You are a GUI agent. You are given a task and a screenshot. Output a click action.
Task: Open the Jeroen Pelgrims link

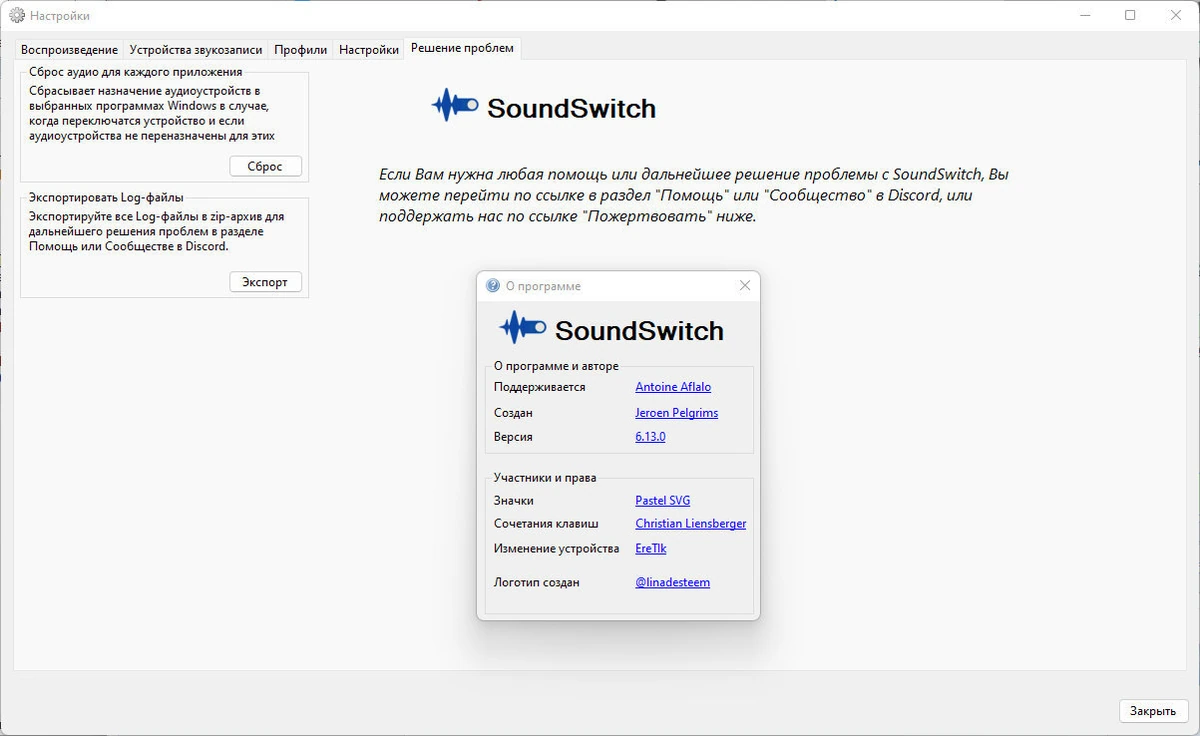(x=676, y=412)
